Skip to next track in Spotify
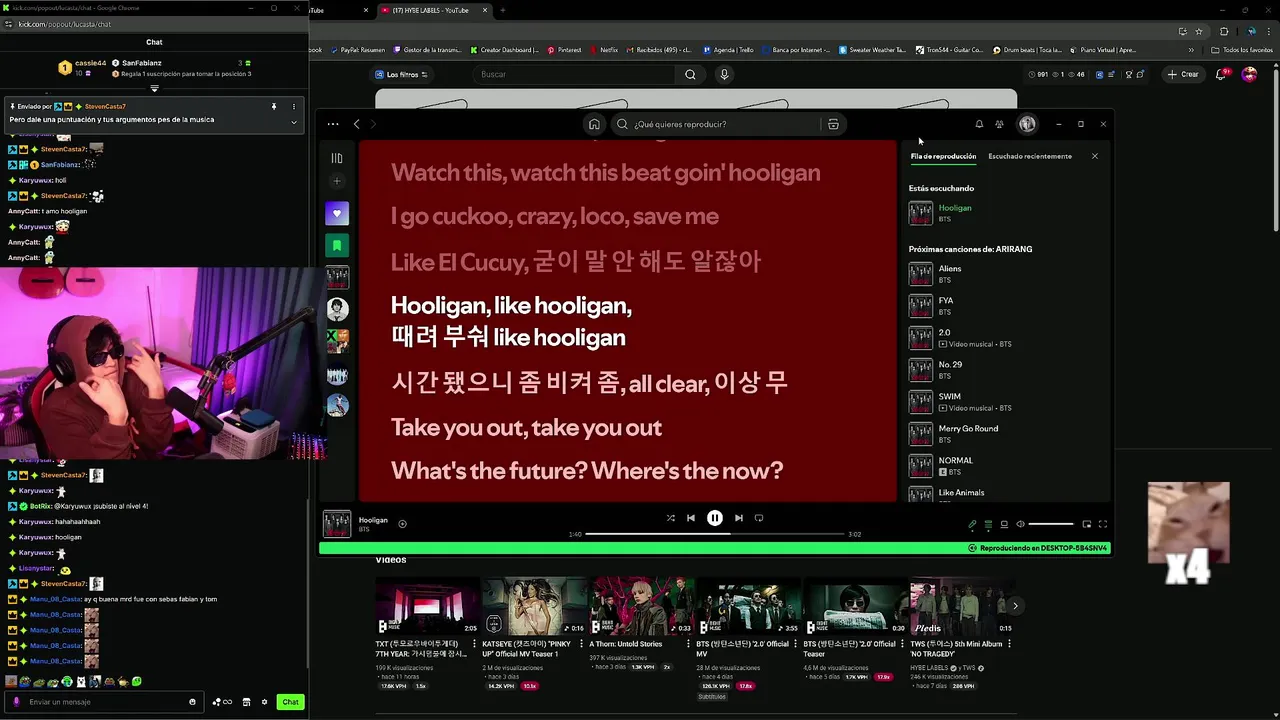 [x=739, y=518]
